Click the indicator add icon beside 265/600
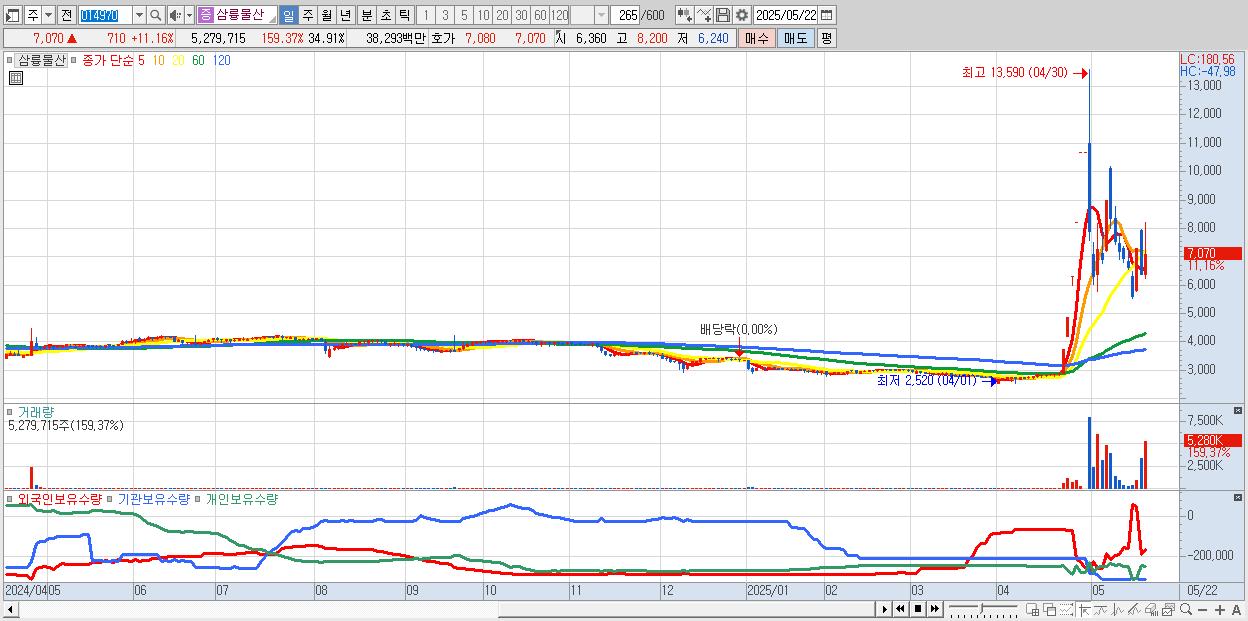Screen dimensions: 1248x621 tap(684, 15)
